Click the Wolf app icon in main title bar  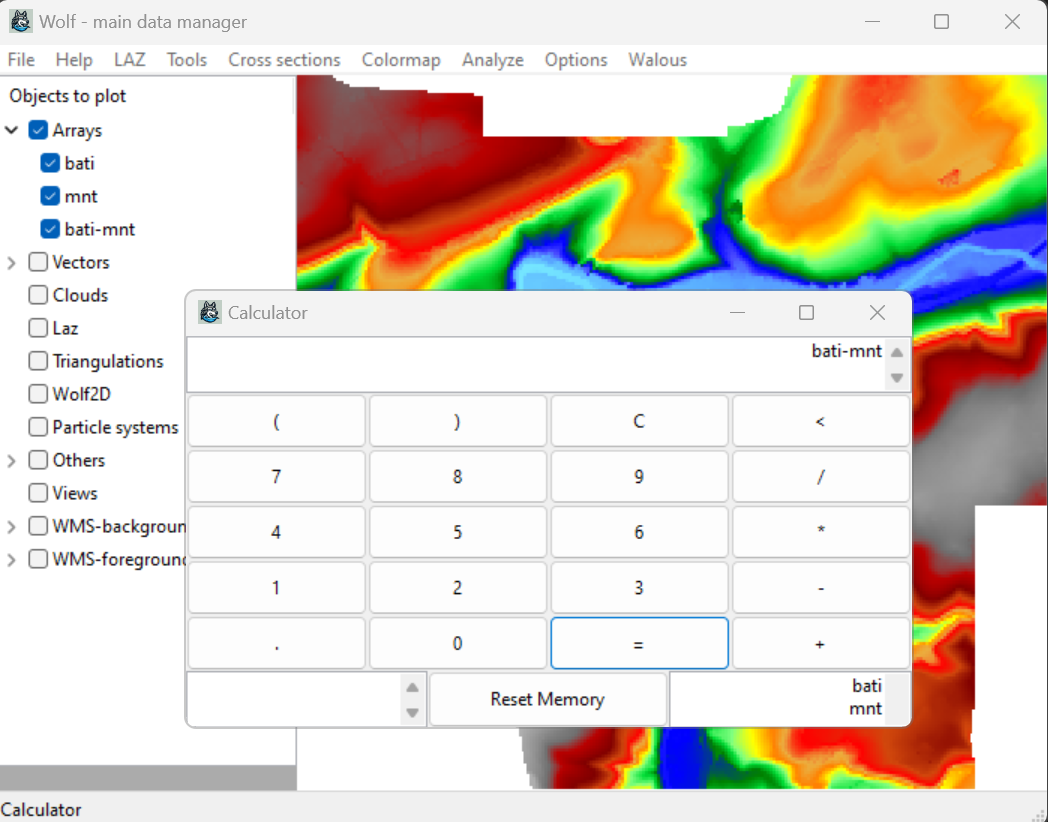tap(20, 21)
